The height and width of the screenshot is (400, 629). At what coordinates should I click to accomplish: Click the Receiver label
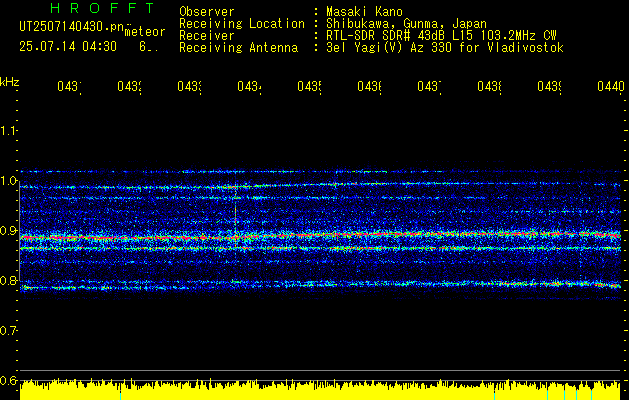point(207,36)
